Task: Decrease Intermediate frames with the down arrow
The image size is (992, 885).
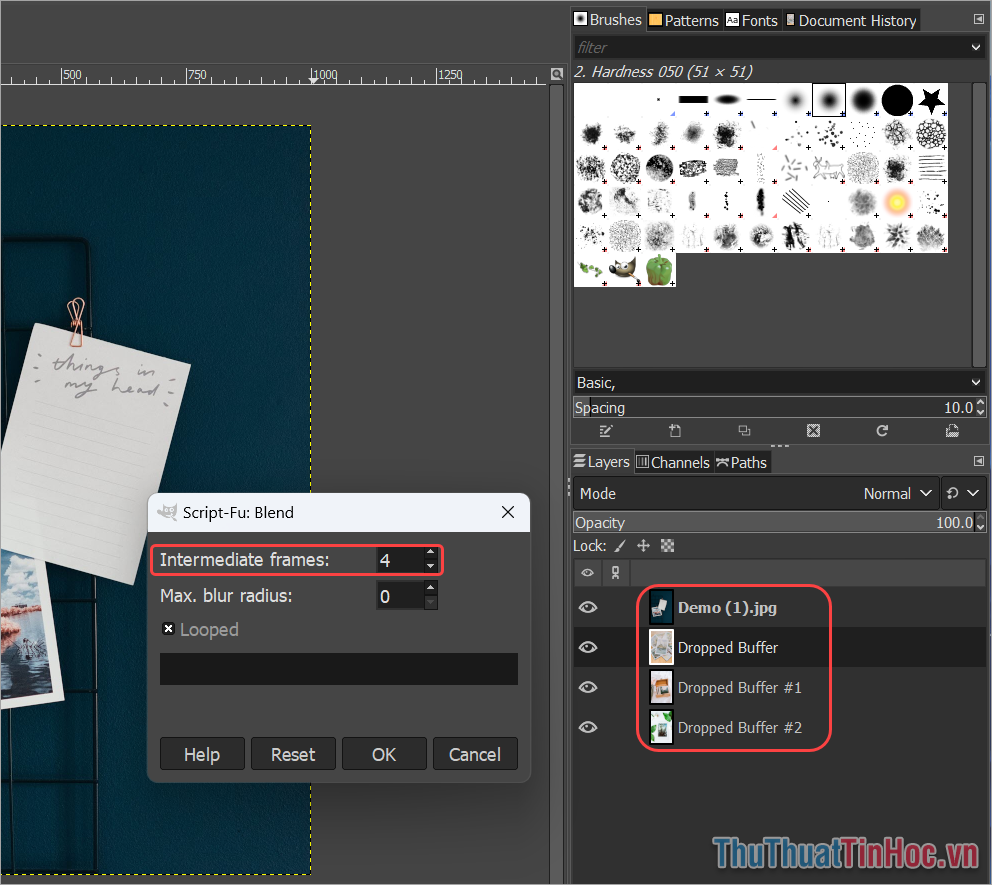Action: tap(430, 566)
